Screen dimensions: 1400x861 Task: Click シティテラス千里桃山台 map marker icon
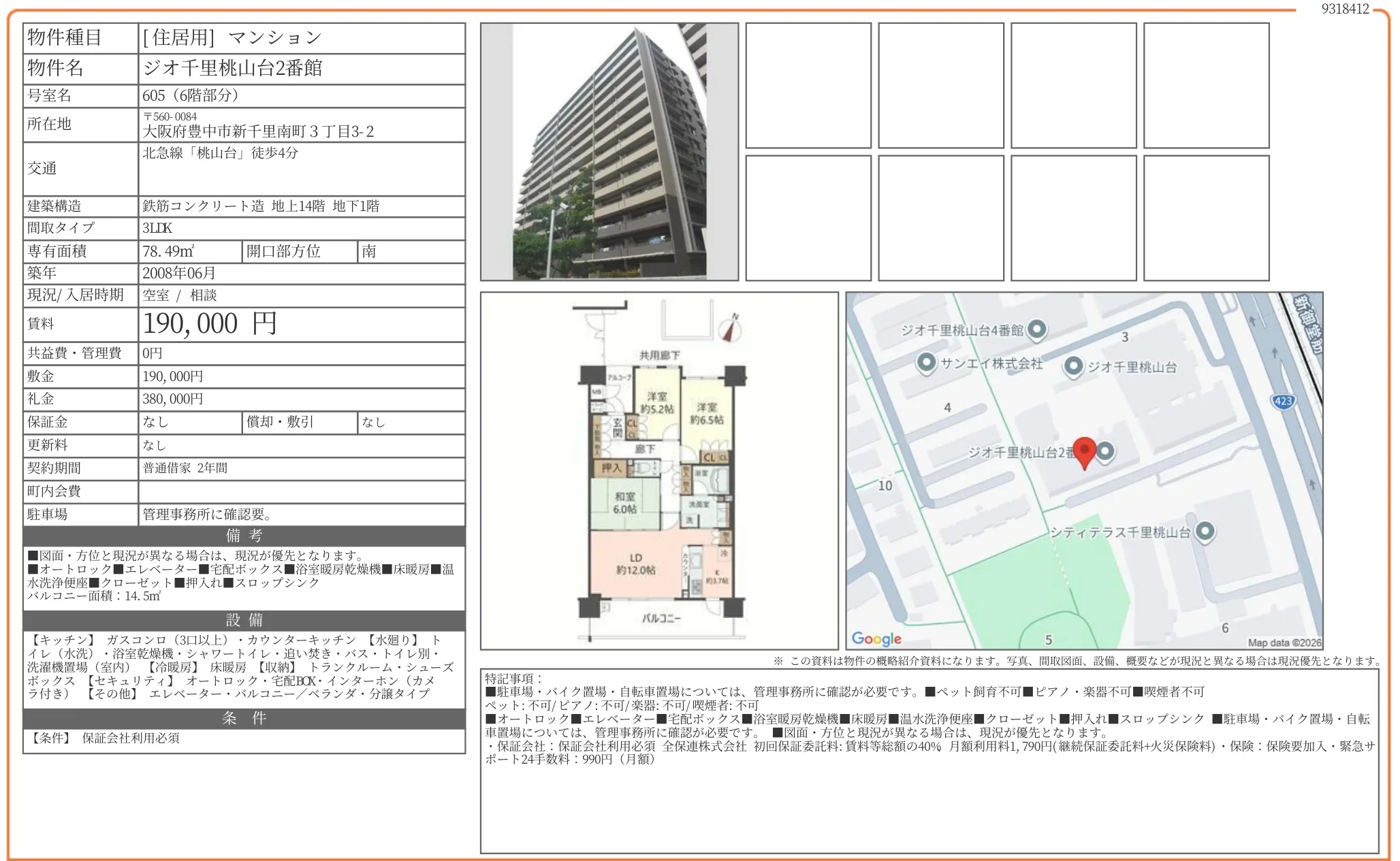(1205, 531)
